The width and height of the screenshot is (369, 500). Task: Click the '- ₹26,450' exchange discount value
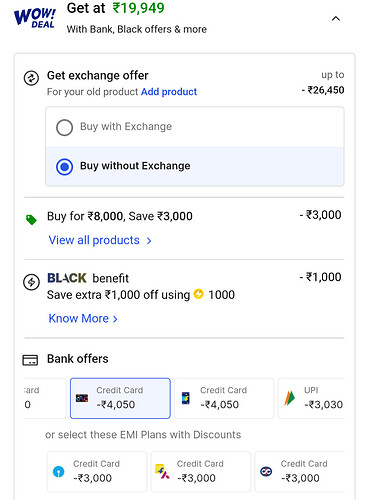(x=323, y=90)
